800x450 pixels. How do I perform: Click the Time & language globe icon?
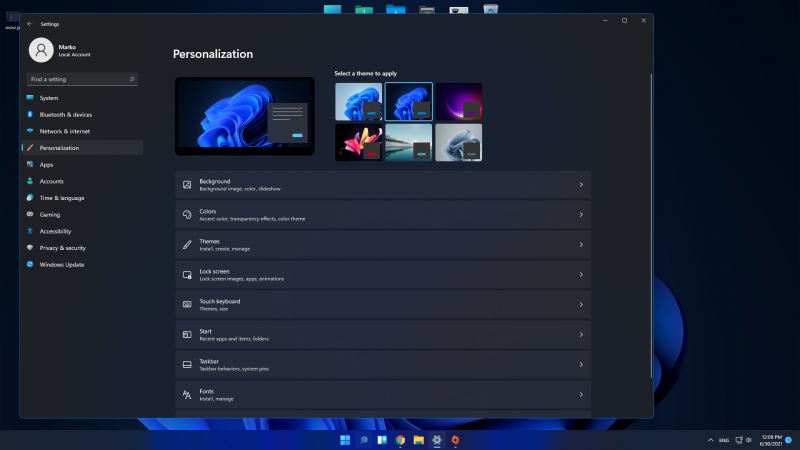(30, 197)
